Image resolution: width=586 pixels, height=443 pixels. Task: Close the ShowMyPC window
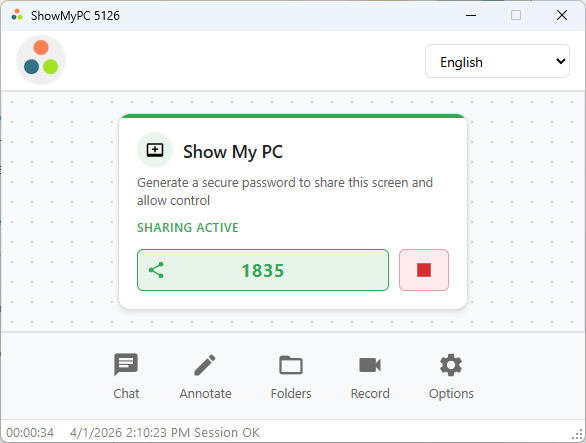[562, 15]
